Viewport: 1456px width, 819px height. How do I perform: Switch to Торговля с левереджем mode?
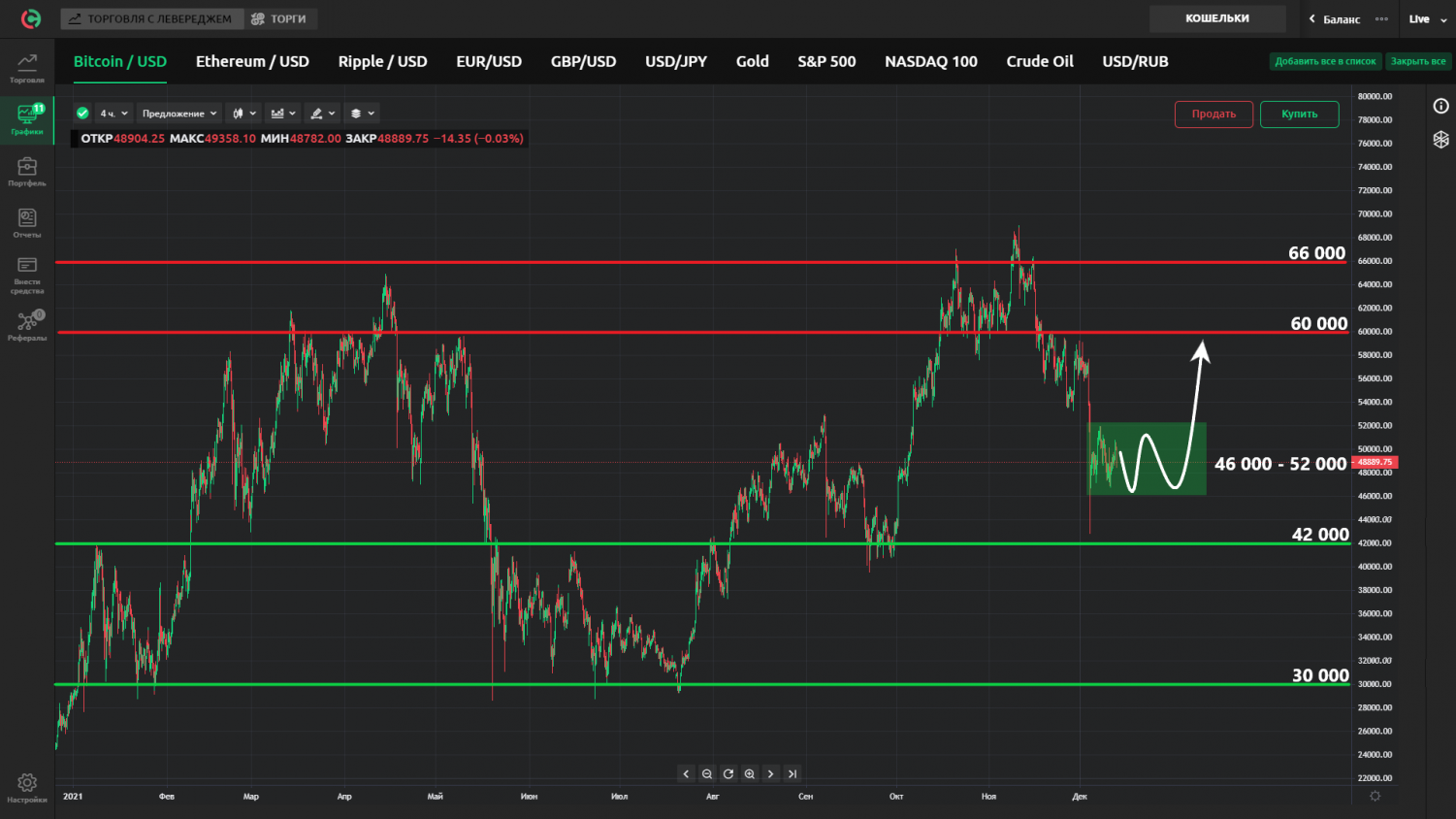[151, 18]
